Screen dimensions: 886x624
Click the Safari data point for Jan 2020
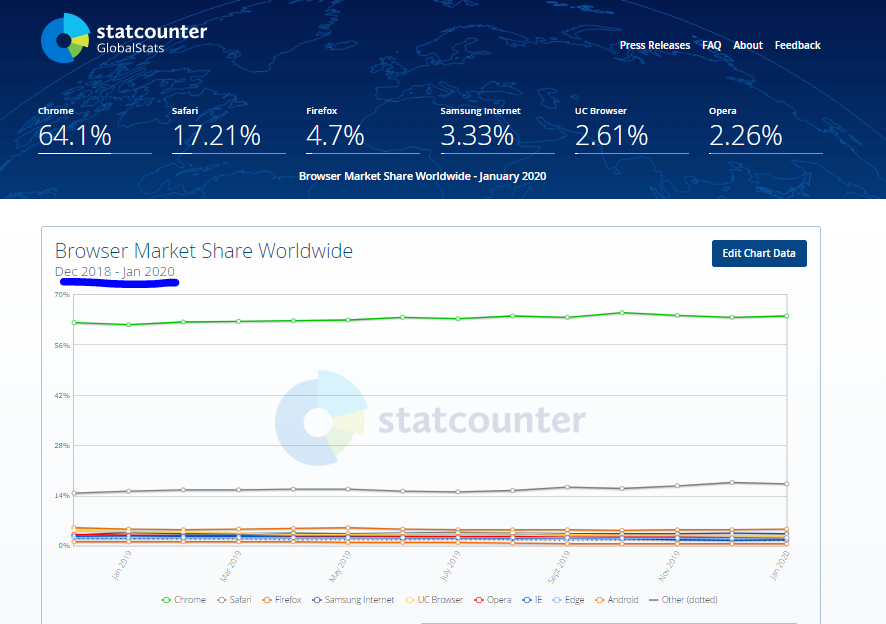tap(787, 484)
